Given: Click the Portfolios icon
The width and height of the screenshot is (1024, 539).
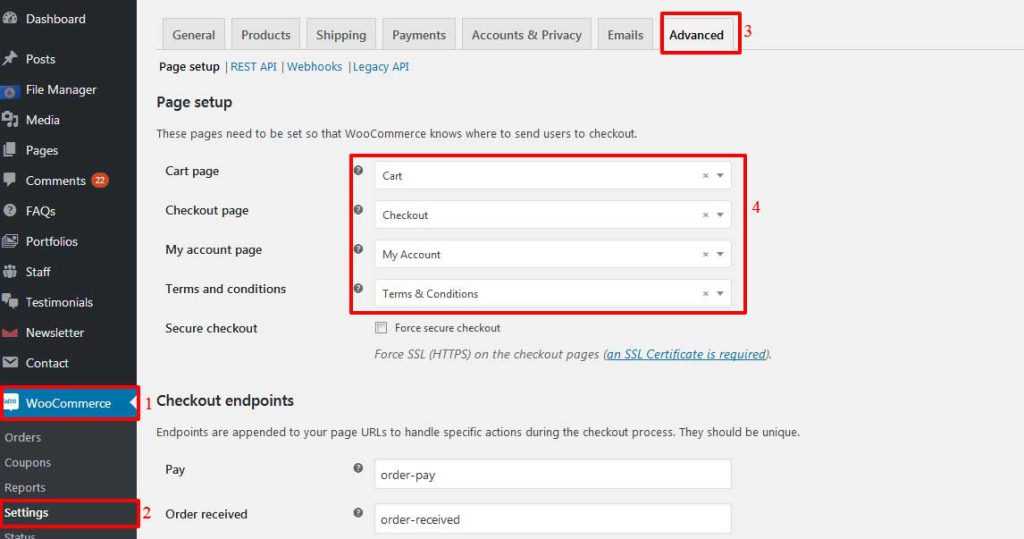Looking at the screenshot, I should [9, 241].
